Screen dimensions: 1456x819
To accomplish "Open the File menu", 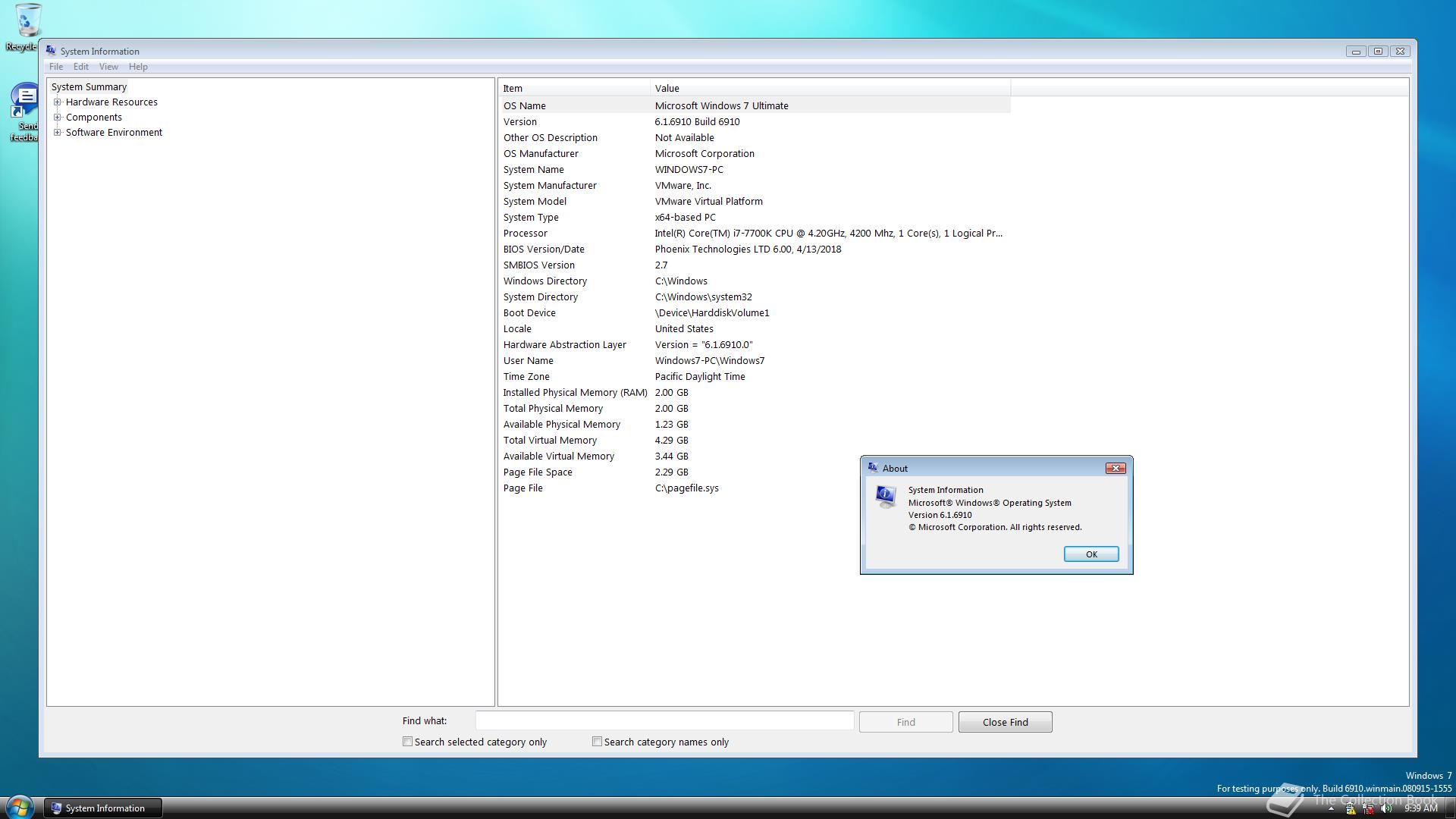I will [x=56, y=67].
